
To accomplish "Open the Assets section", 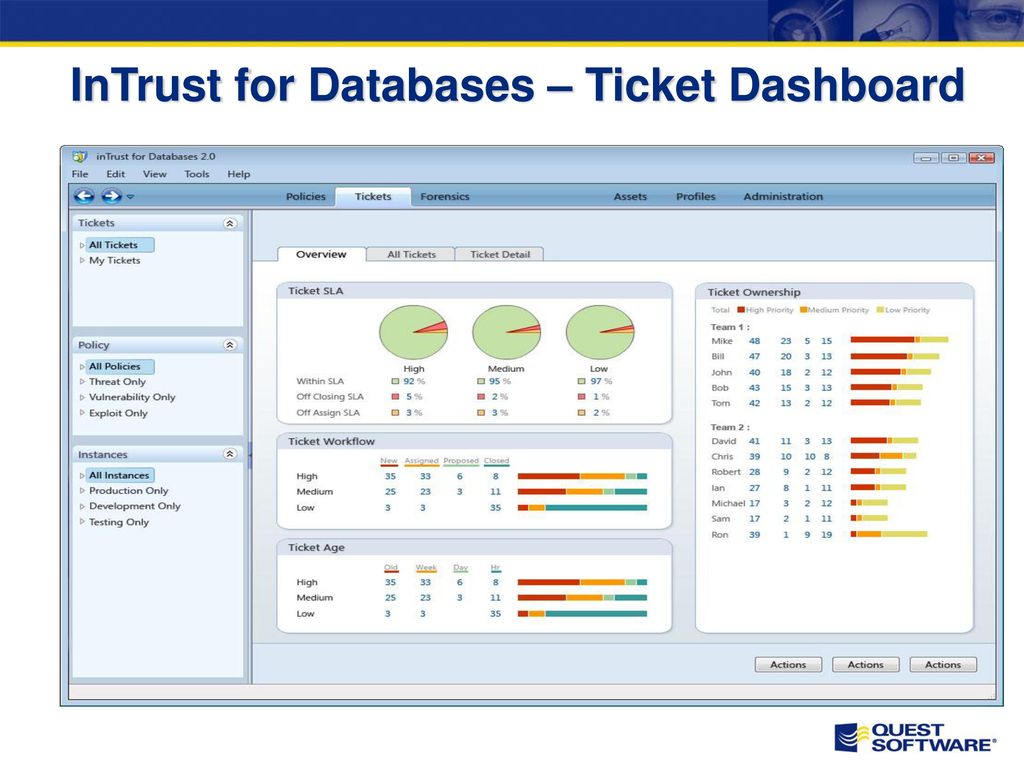I will tap(630, 197).
